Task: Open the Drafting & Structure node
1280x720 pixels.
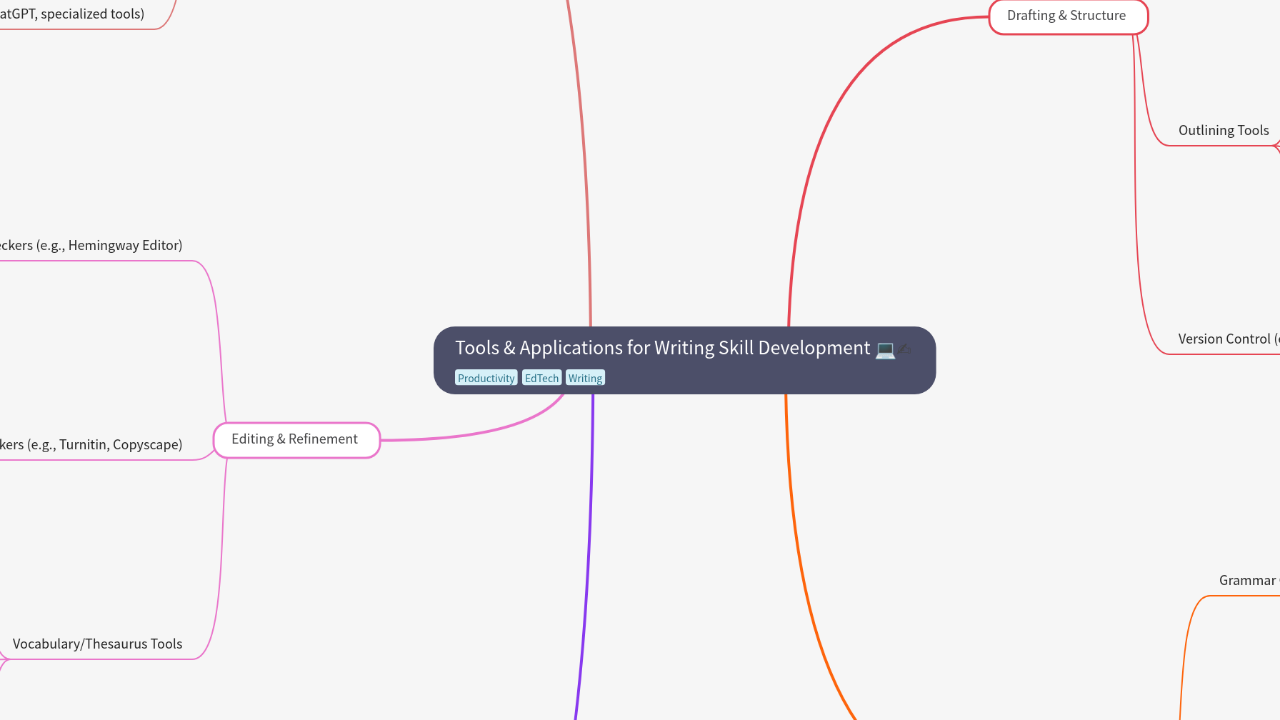Action: pyautogui.click(x=1067, y=16)
